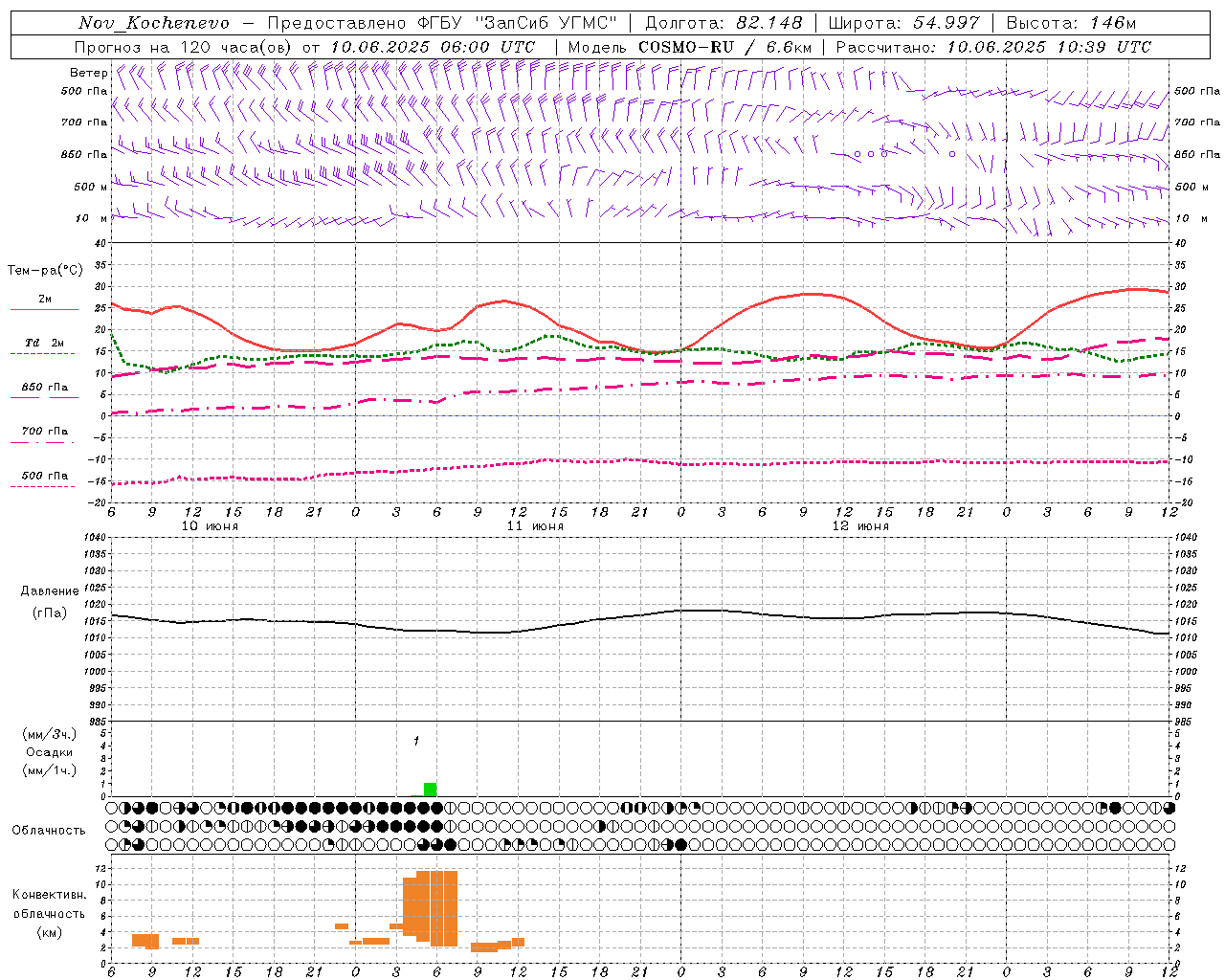Click the 700 гПа temperature legend label
1225x980 pixels.
45,431
